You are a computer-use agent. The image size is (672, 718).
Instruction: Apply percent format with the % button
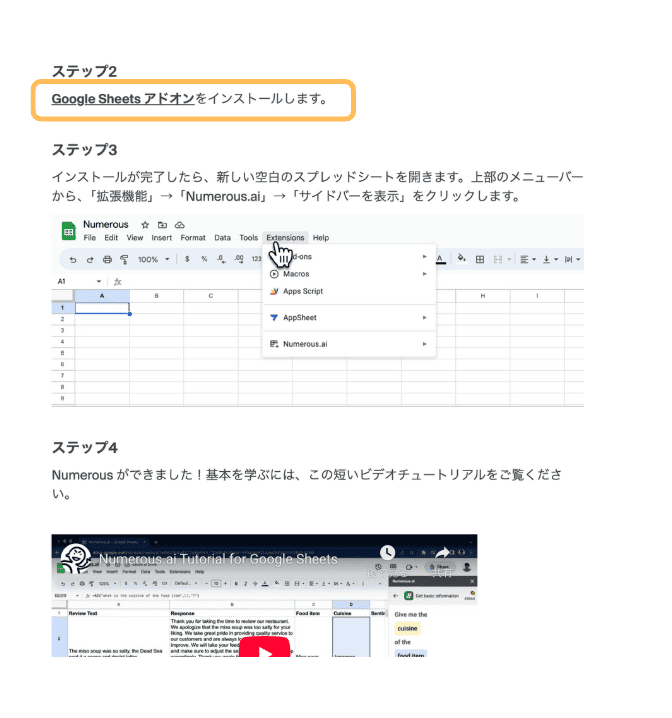coord(204,259)
